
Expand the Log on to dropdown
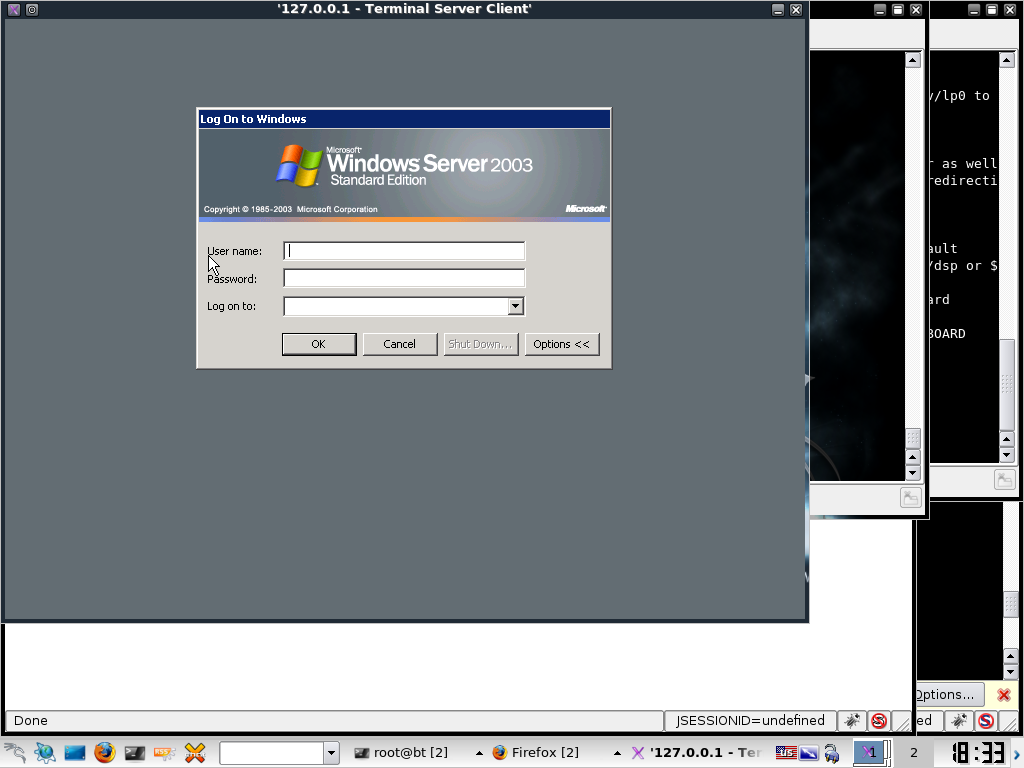click(516, 306)
